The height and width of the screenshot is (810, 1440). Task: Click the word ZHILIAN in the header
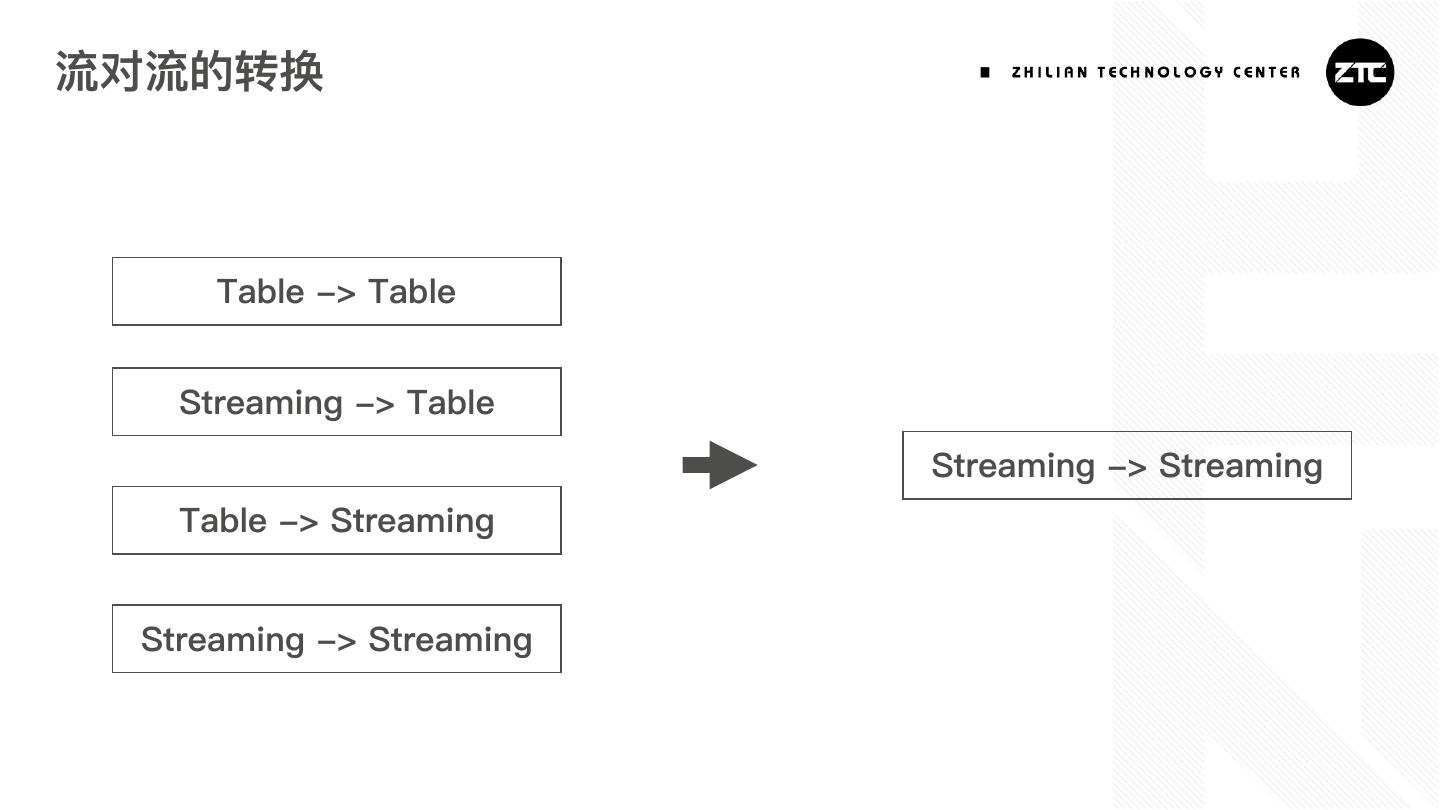pos(1049,72)
